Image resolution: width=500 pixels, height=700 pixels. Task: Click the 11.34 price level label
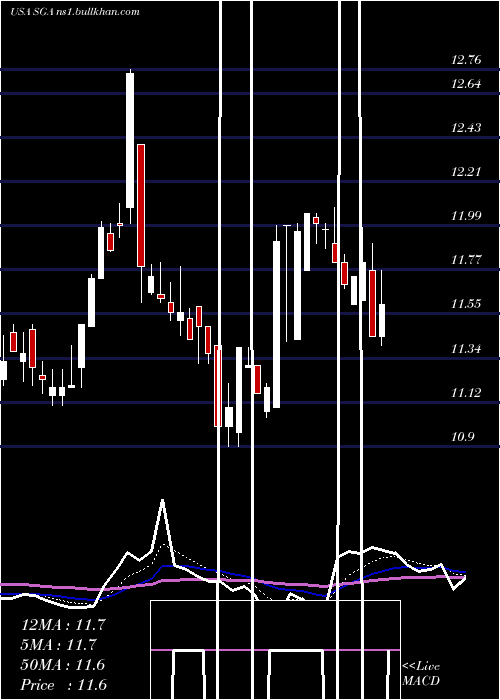pyautogui.click(x=466, y=348)
